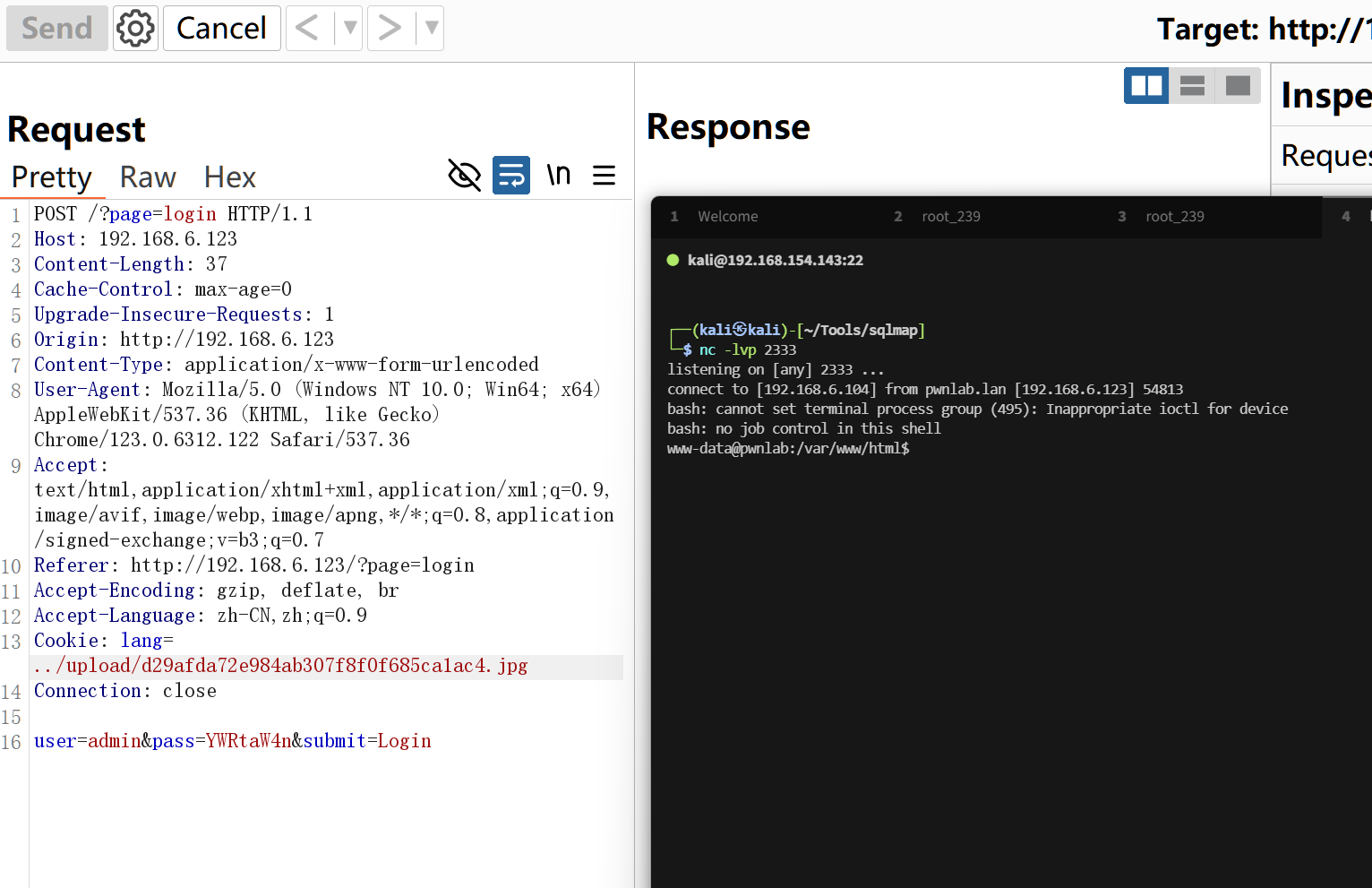Screen dimensions: 1372x888
Task: Open the forward-history dropdown arrow
Action: (431, 29)
